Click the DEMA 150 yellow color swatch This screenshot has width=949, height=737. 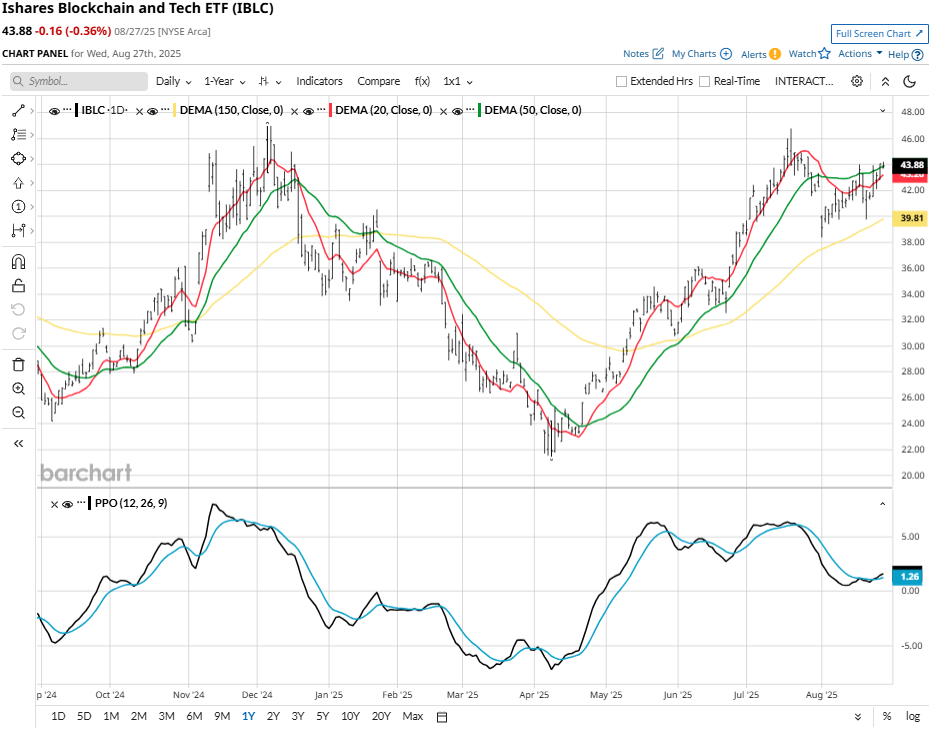pos(174,110)
